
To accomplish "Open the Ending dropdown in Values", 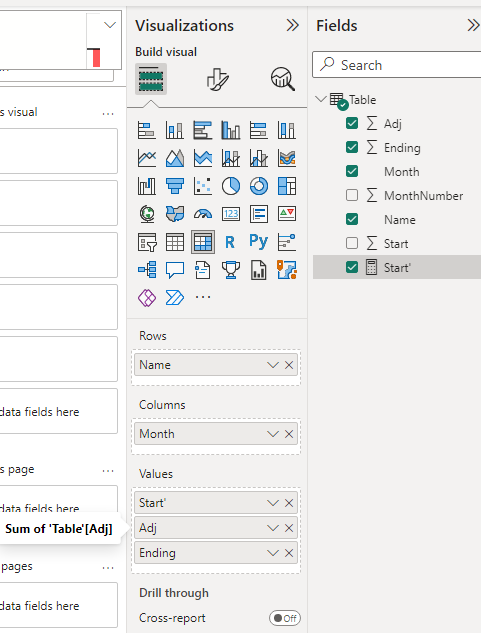I will tap(273, 553).
